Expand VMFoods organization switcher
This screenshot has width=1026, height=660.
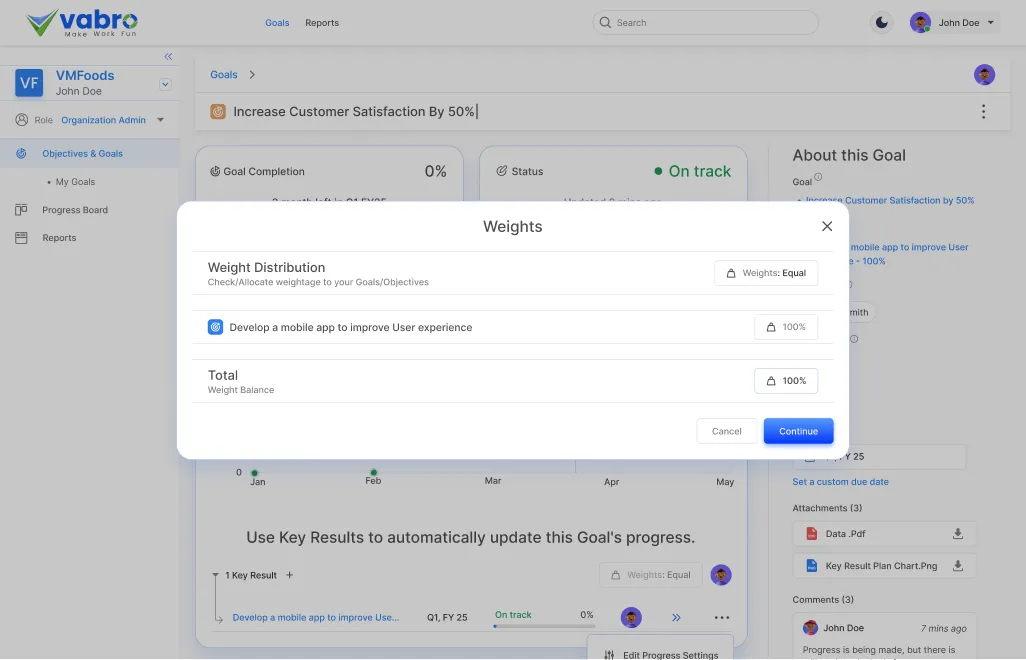point(165,85)
